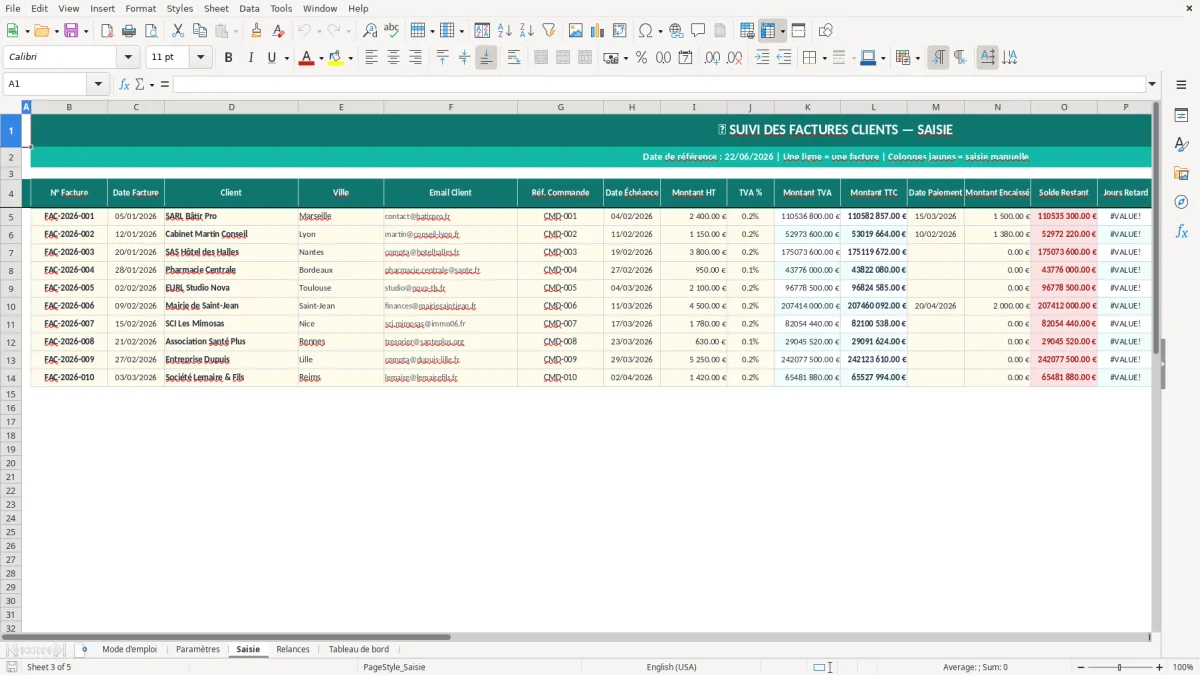Expand the formula bar

pyautogui.click(x=1152, y=84)
